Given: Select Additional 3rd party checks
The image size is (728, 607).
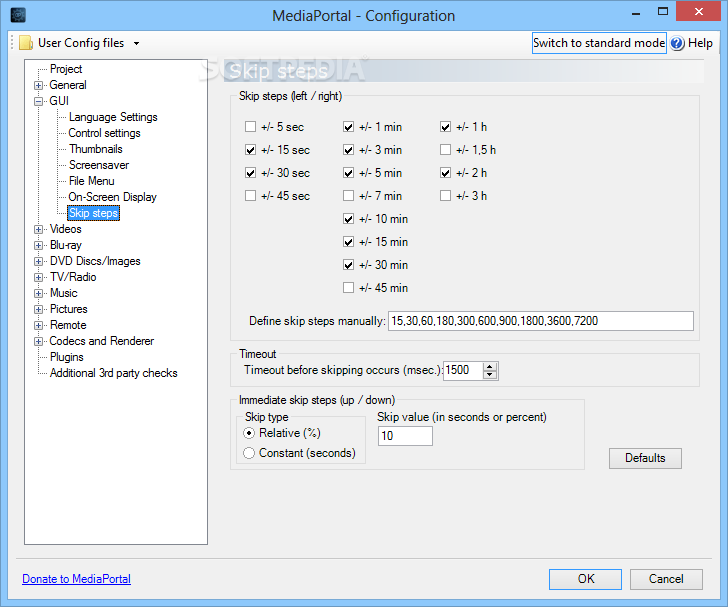Looking at the screenshot, I should [x=114, y=373].
